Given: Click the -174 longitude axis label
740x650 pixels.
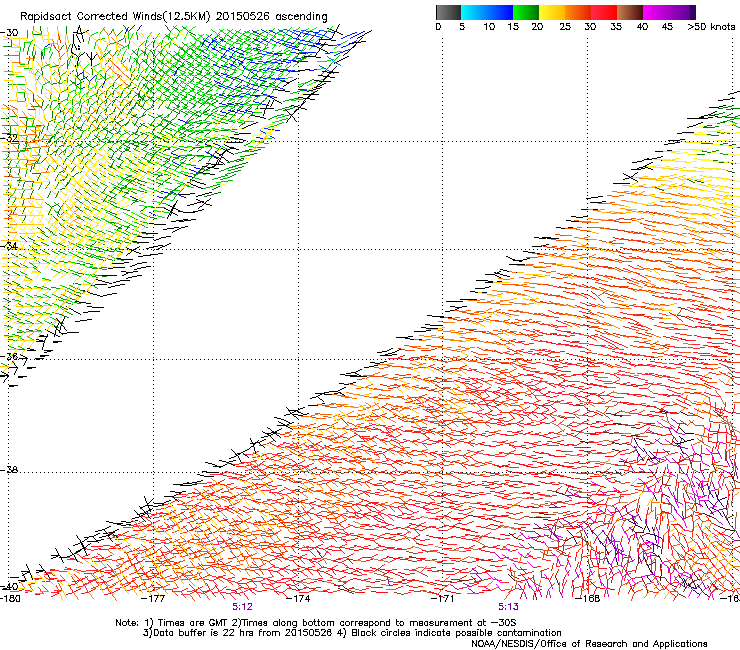Looking at the screenshot, I should pos(299,599).
